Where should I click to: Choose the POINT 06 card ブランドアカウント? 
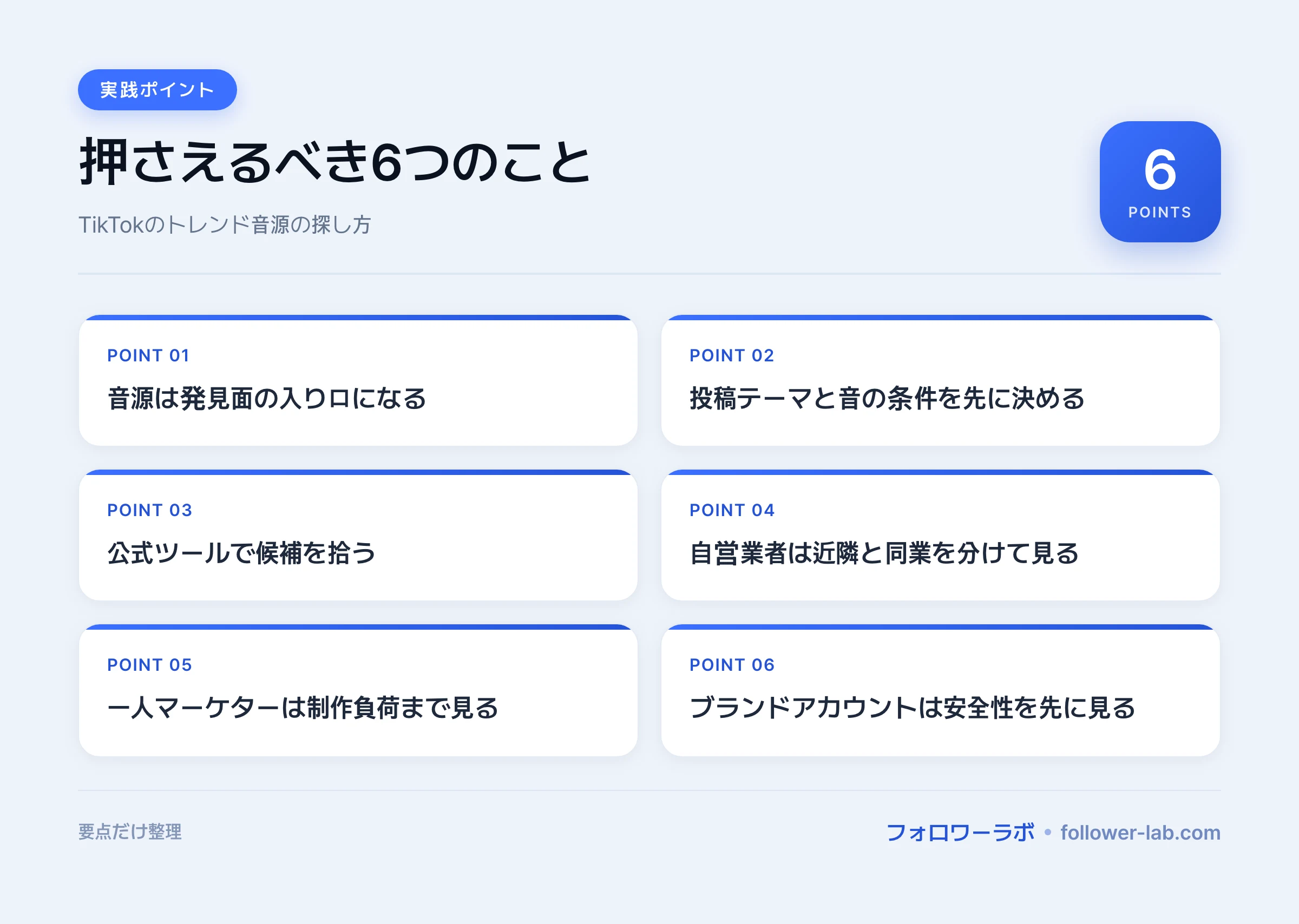click(x=940, y=690)
